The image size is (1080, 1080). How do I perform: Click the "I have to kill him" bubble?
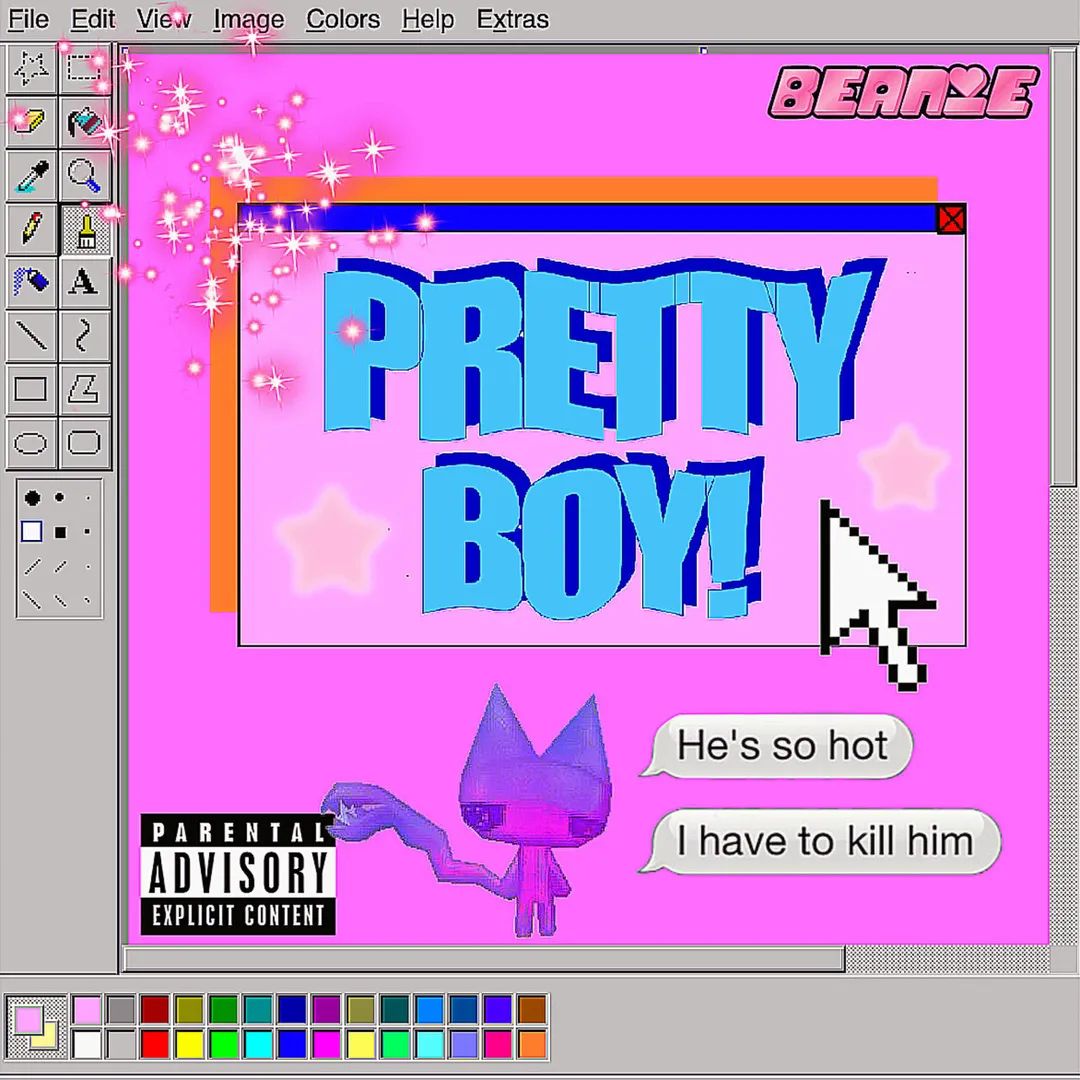[822, 842]
